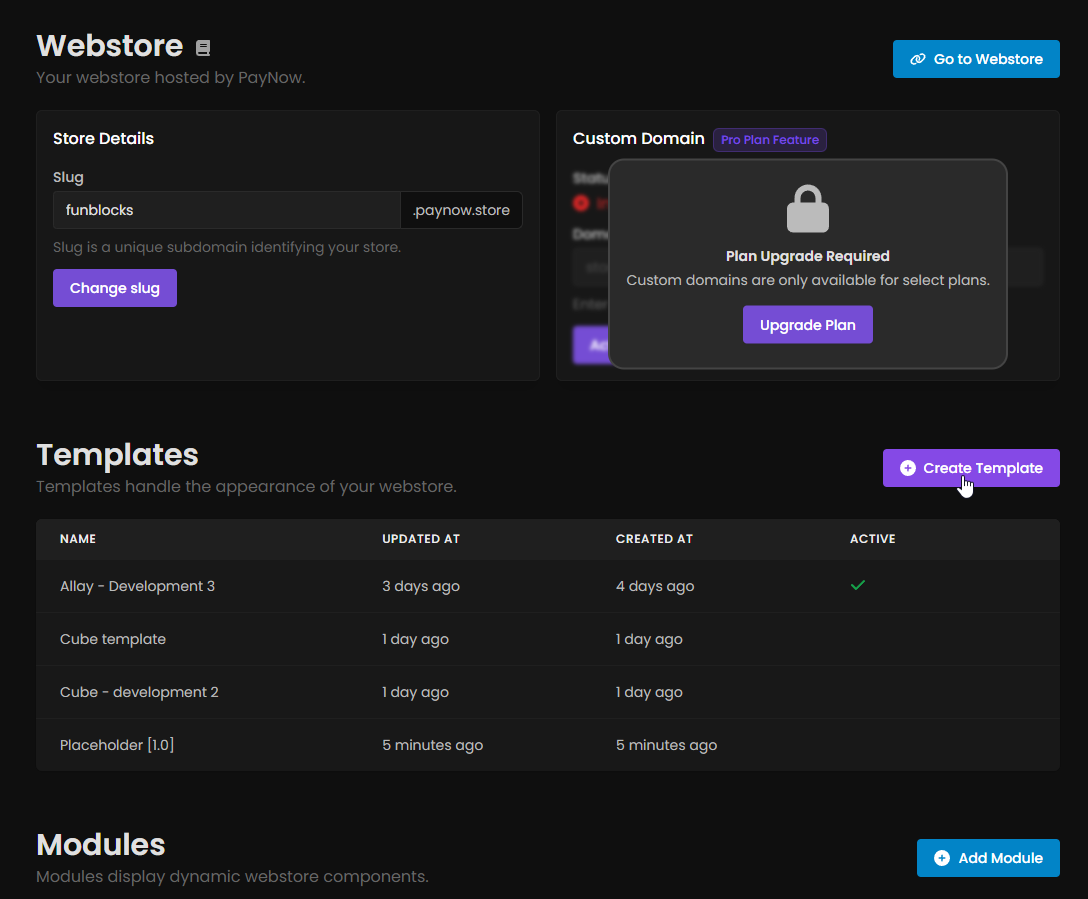
Task: Click the Created At column header
Action: tap(654, 539)
